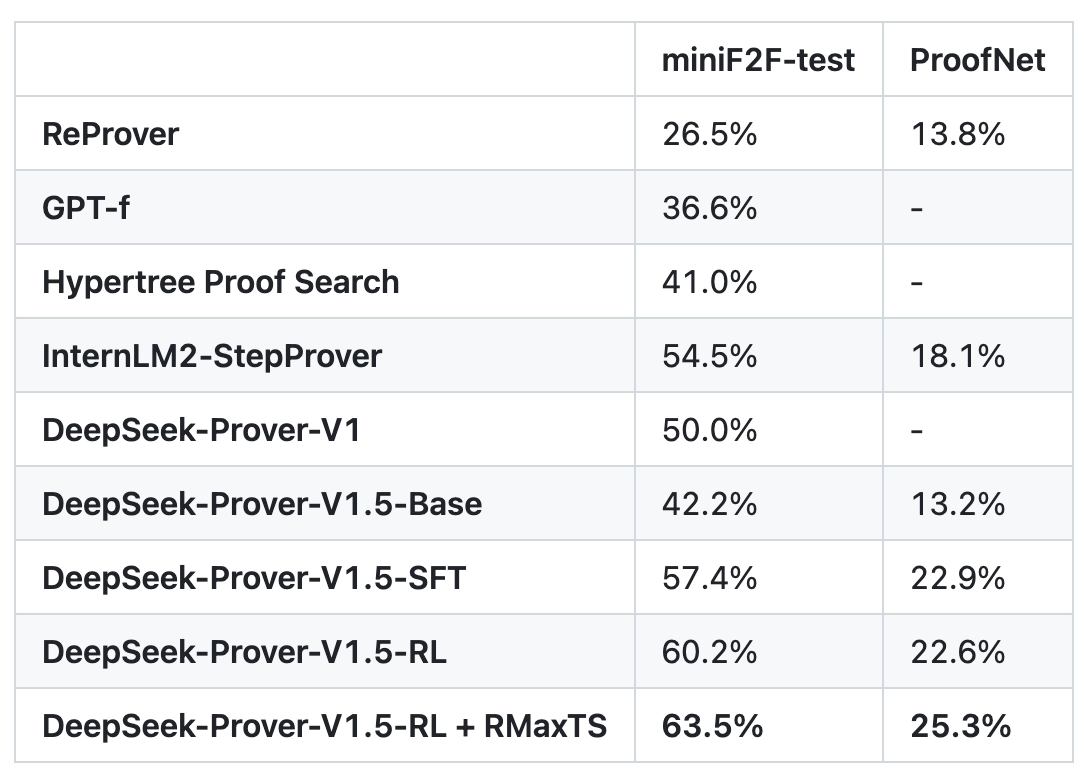Viewport: 1084px width, 778px height.
Task: Click DeepSeek-Prover-V1.5-RL model name
Action: pyautogui.click(x=244, y=652)
